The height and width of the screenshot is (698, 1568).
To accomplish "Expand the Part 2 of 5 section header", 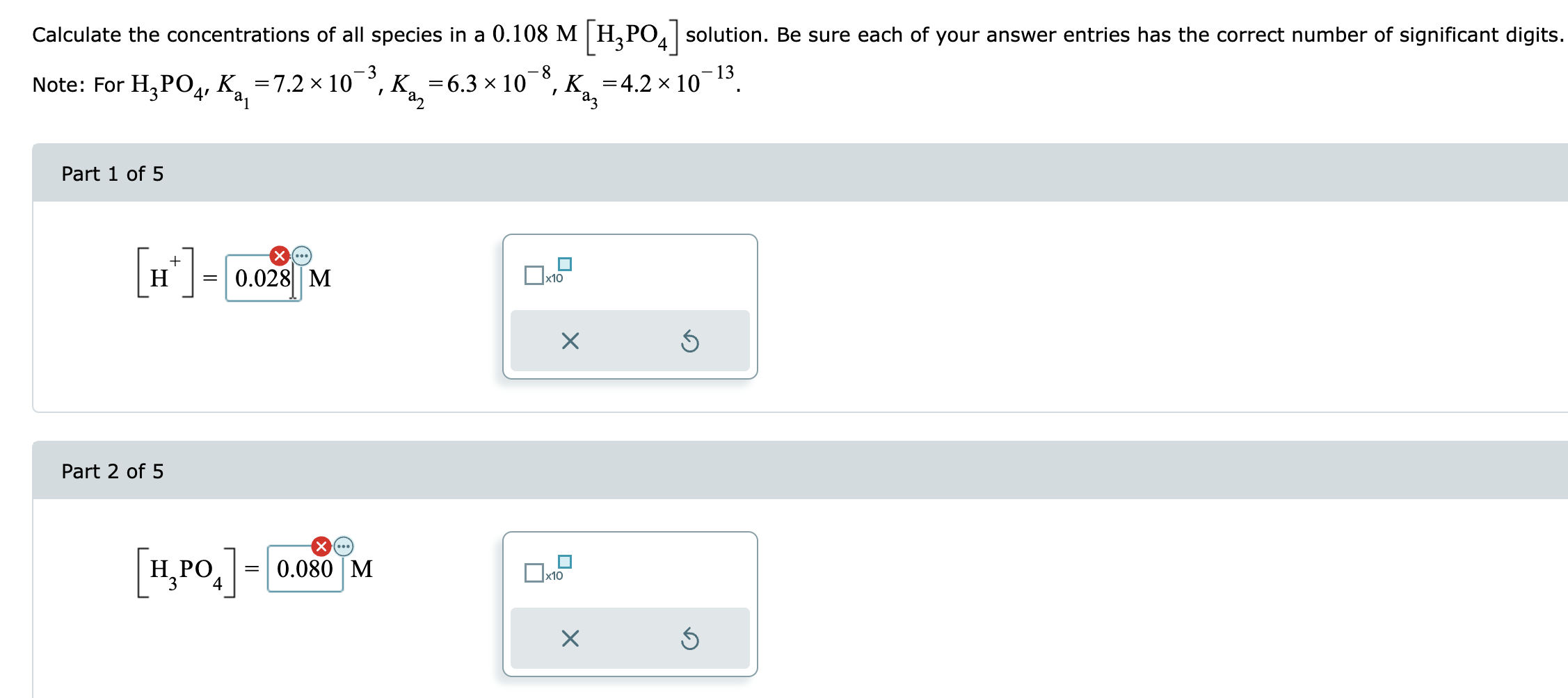I will (112, 471).
